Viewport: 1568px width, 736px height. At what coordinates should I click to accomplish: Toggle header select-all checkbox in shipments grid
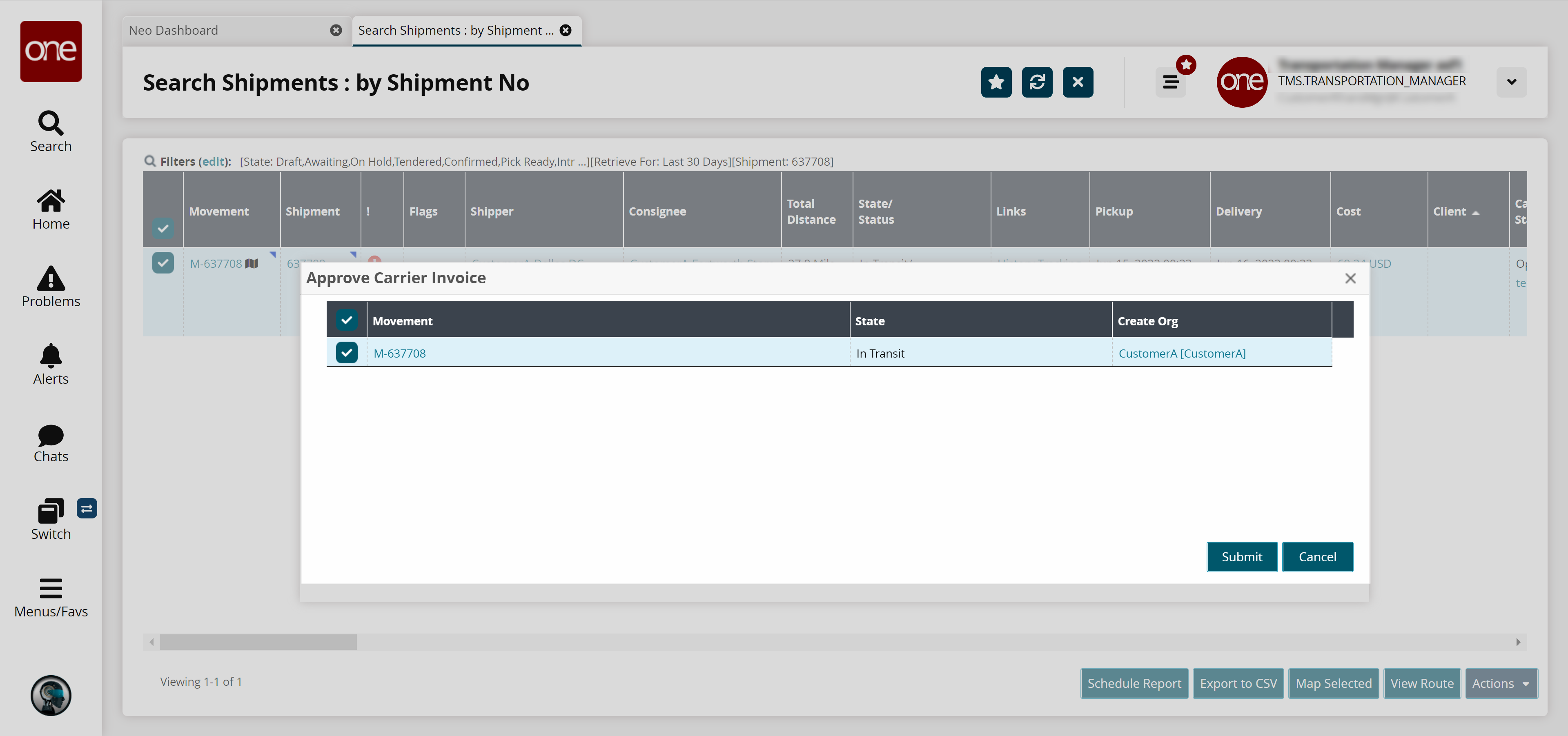163,229
